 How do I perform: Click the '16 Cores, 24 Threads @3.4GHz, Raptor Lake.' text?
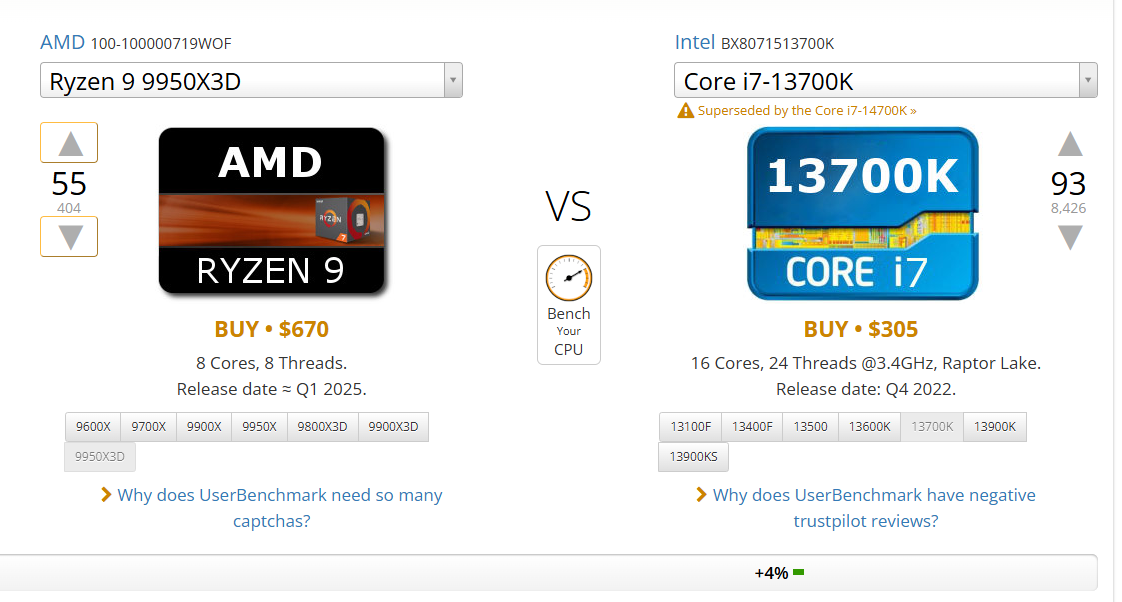[866, 363]
